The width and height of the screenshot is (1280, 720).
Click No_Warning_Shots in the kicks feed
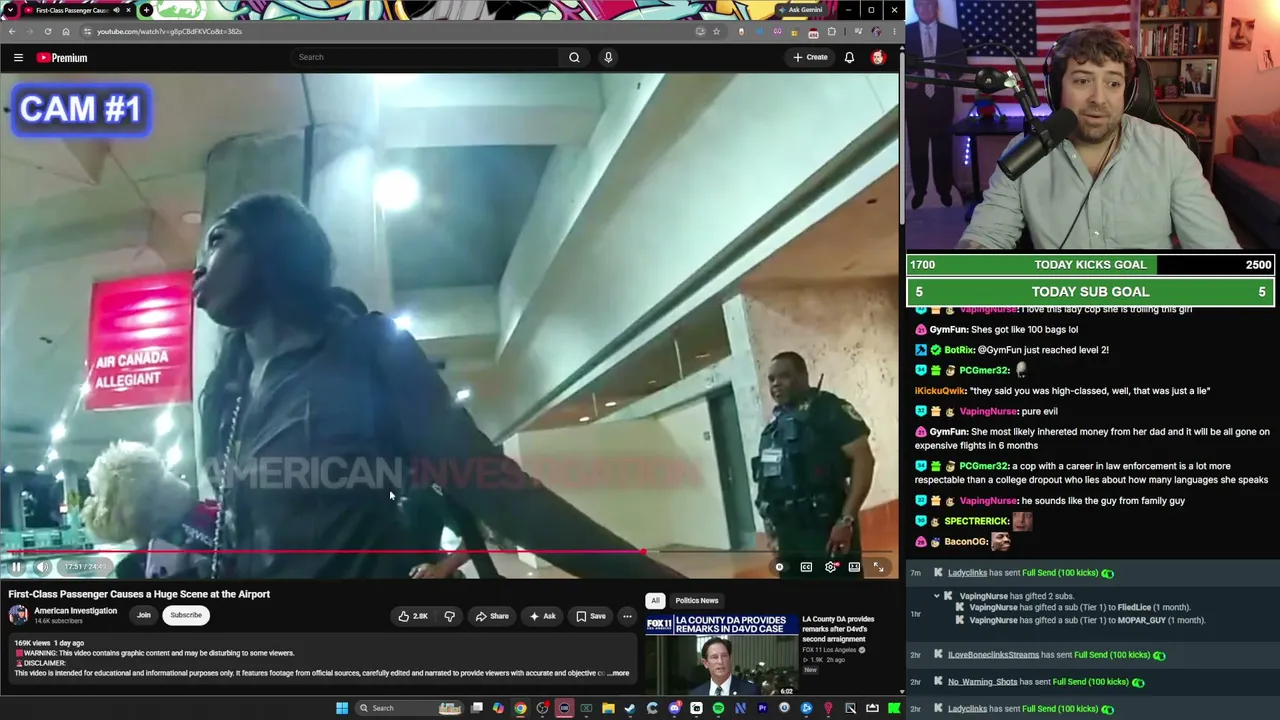[x=982, y=682]
